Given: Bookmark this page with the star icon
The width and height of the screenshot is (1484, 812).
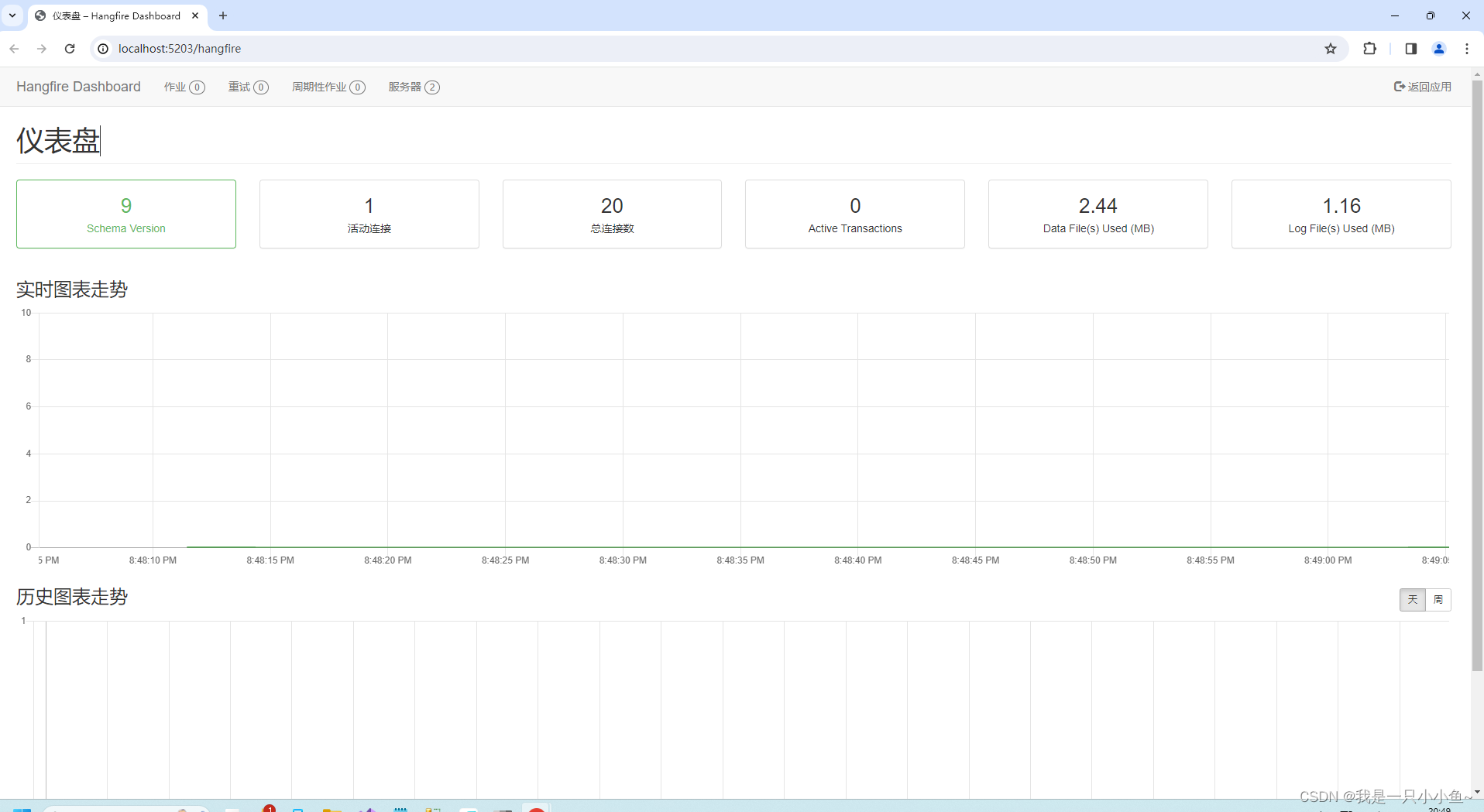Looking at the screenshot, I should point(1331,49).
